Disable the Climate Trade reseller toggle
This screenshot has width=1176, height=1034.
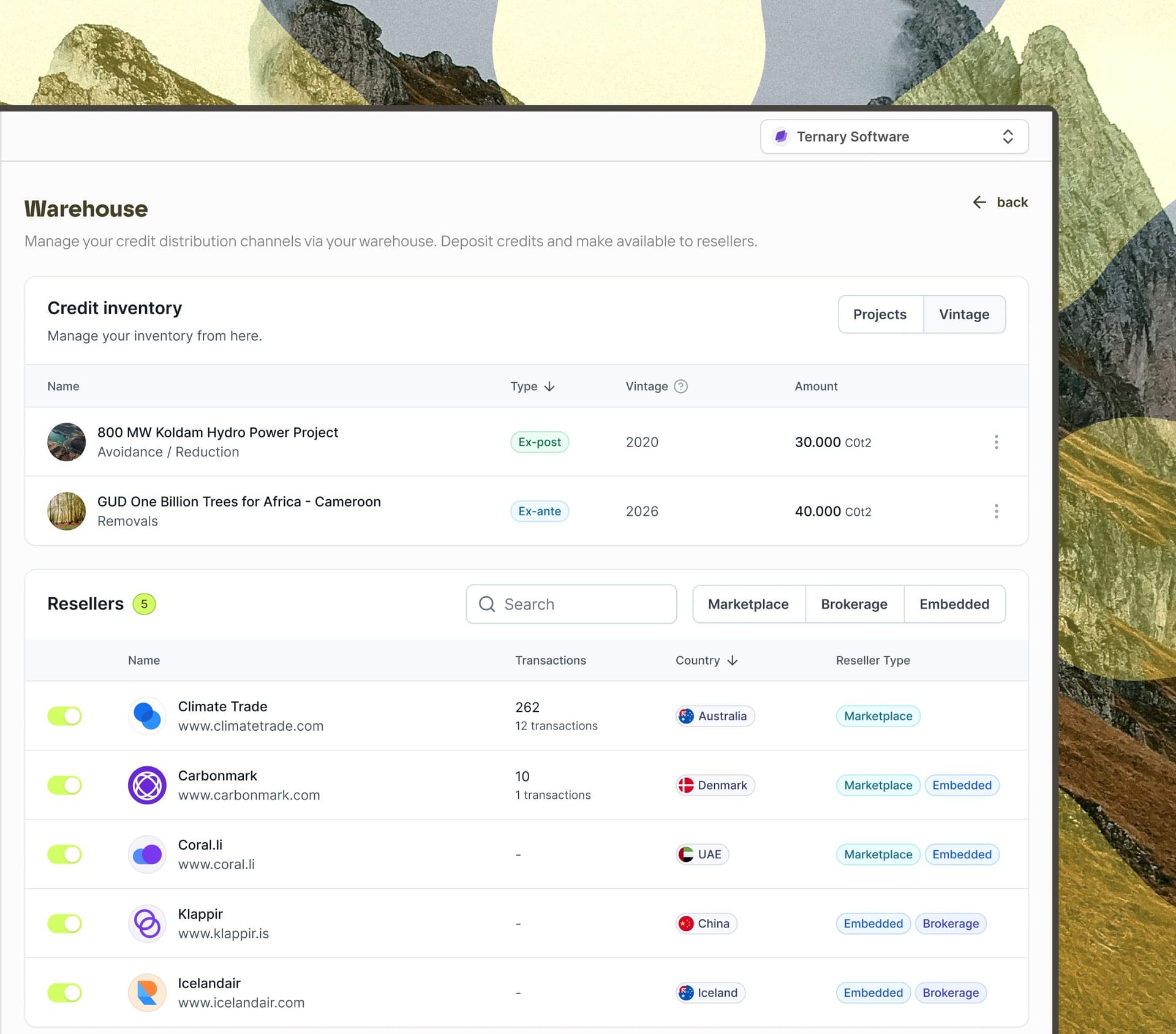[x=65, y=715]
